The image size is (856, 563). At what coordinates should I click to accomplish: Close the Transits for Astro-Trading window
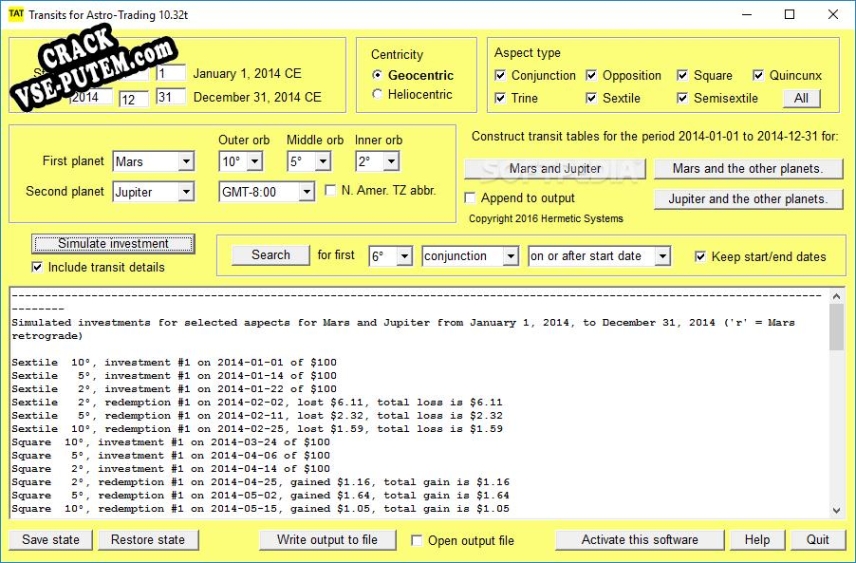(833, 15)
